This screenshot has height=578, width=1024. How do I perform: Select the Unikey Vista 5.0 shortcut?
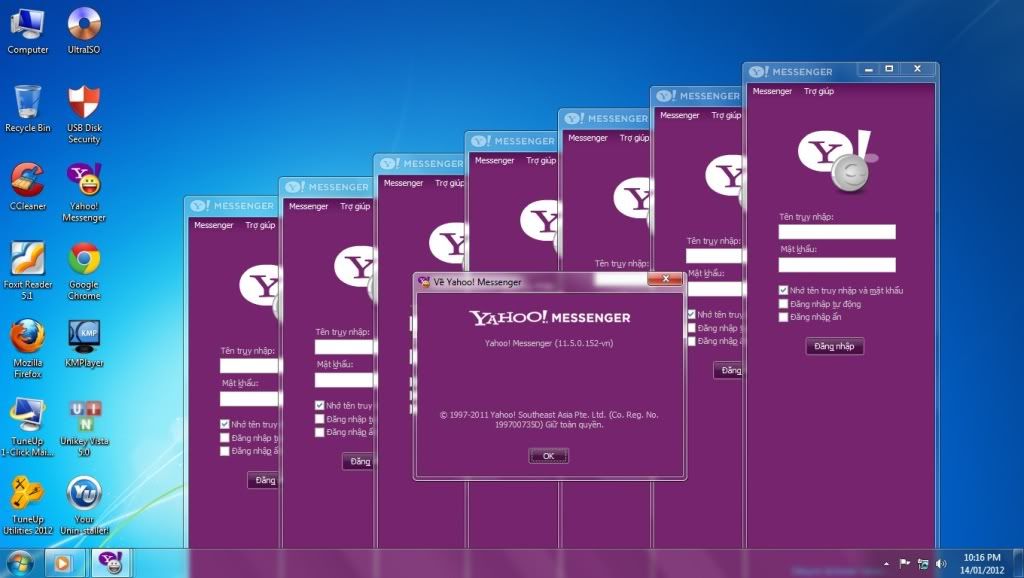[x=84, y=428]
